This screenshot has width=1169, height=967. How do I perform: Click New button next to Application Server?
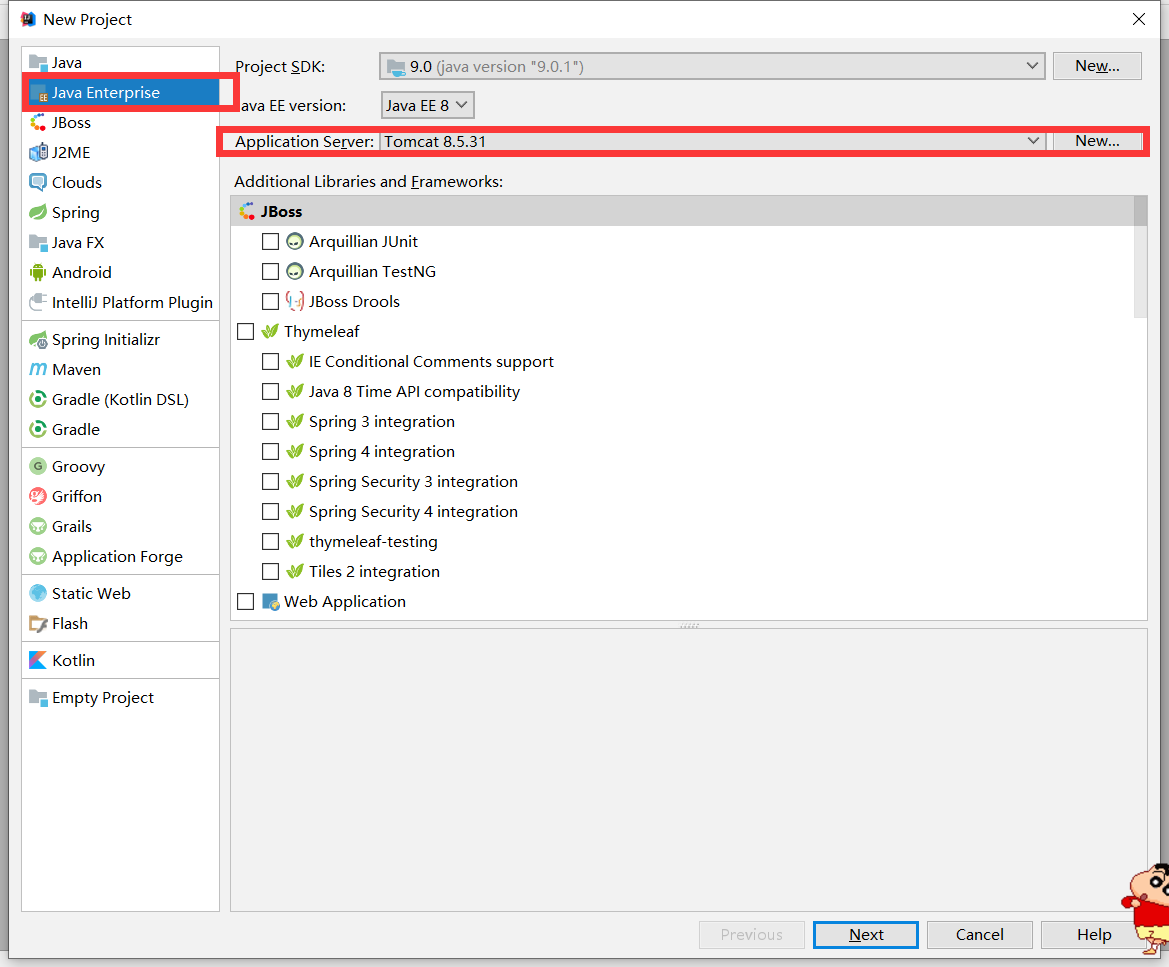[x=1097, y=141]
